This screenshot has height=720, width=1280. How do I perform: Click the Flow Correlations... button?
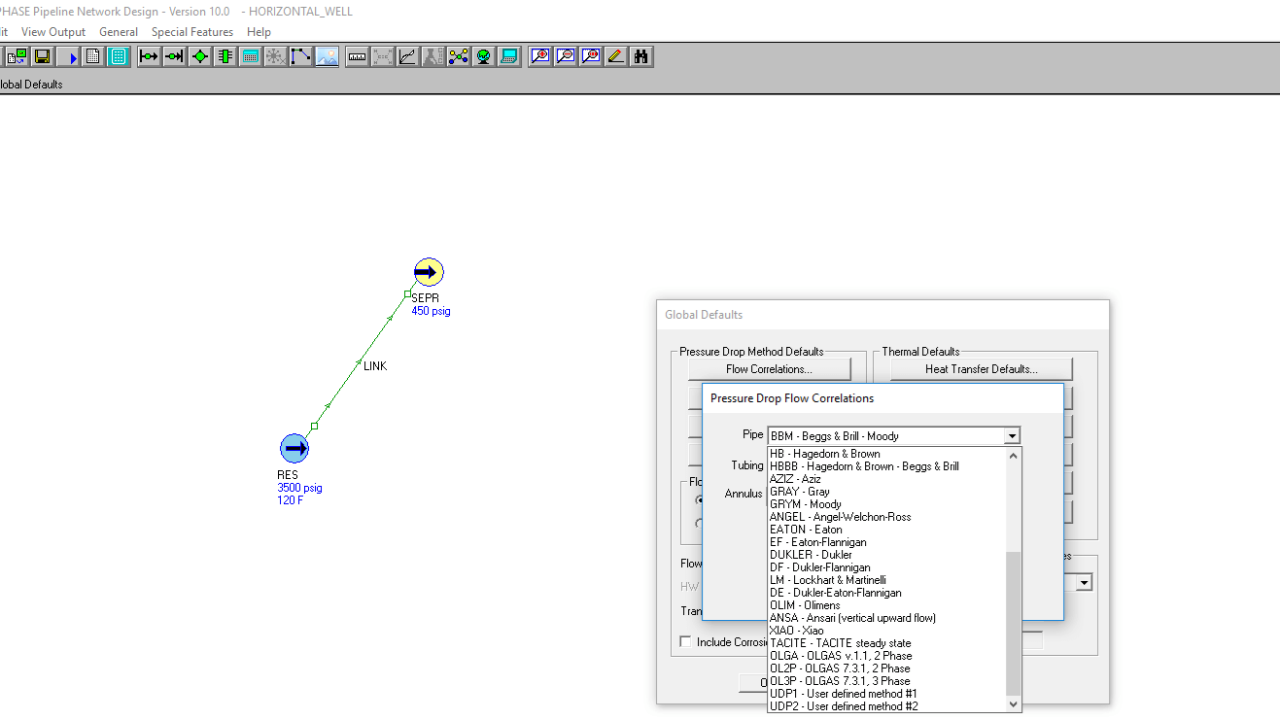click(769, 369)
